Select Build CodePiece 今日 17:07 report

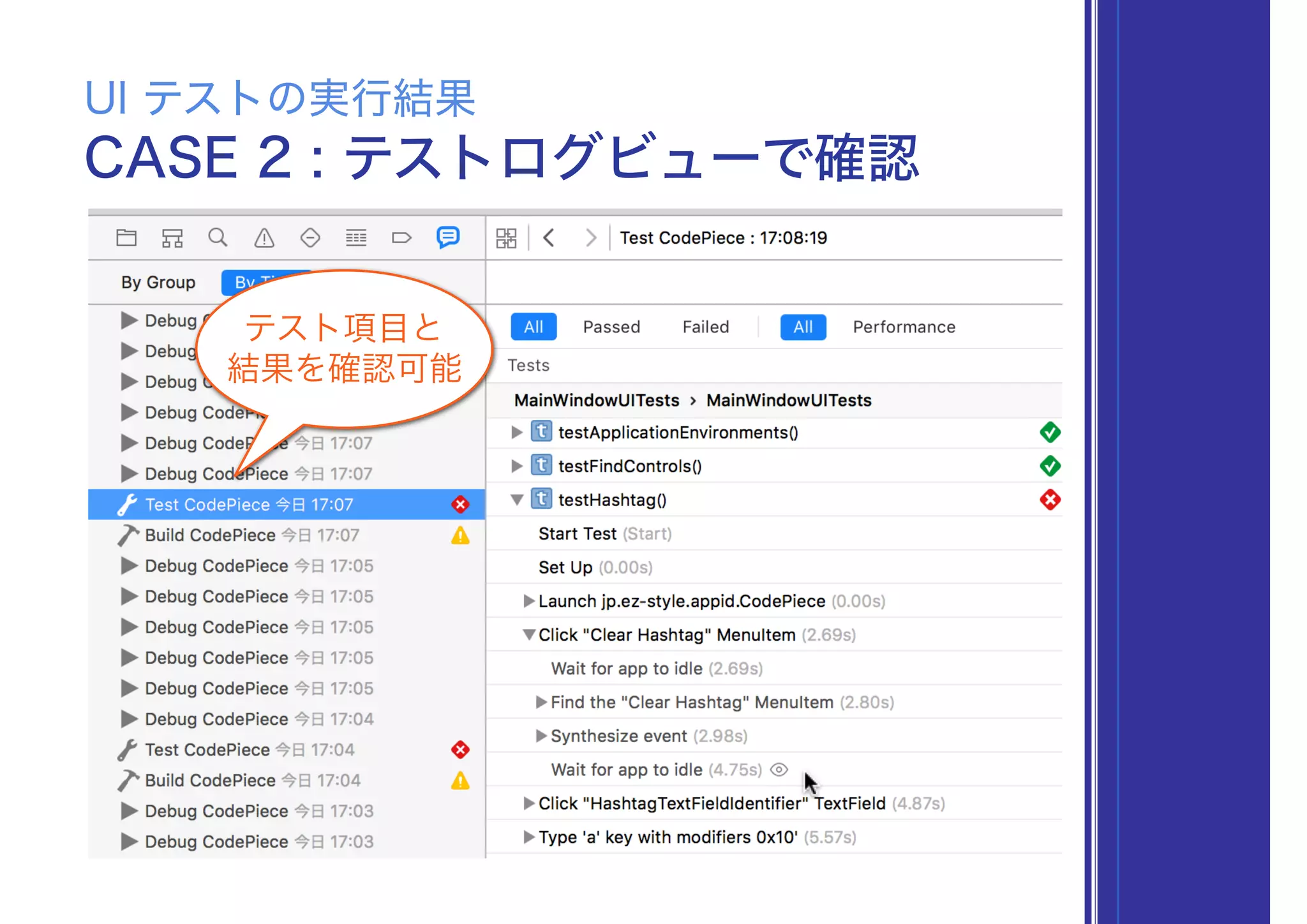(287, 535)
